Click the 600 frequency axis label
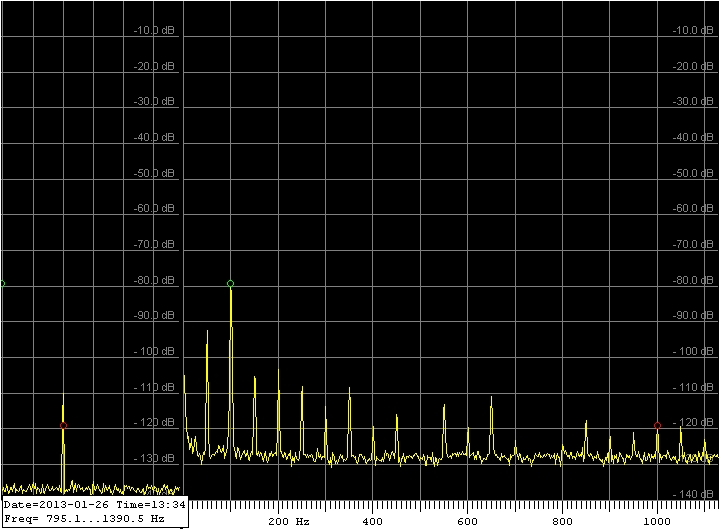 [467, 522]
